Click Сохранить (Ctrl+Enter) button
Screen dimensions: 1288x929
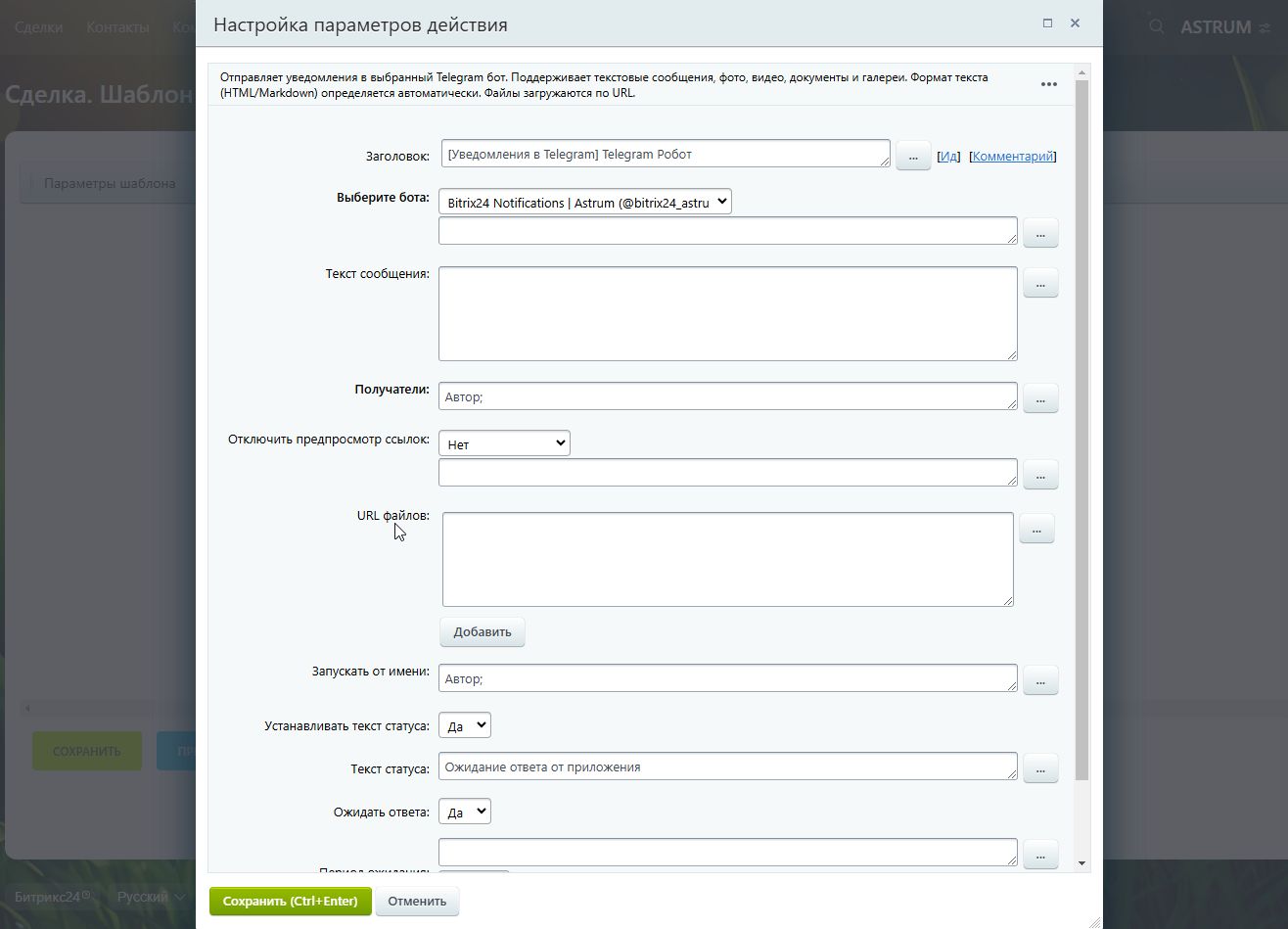290,902
